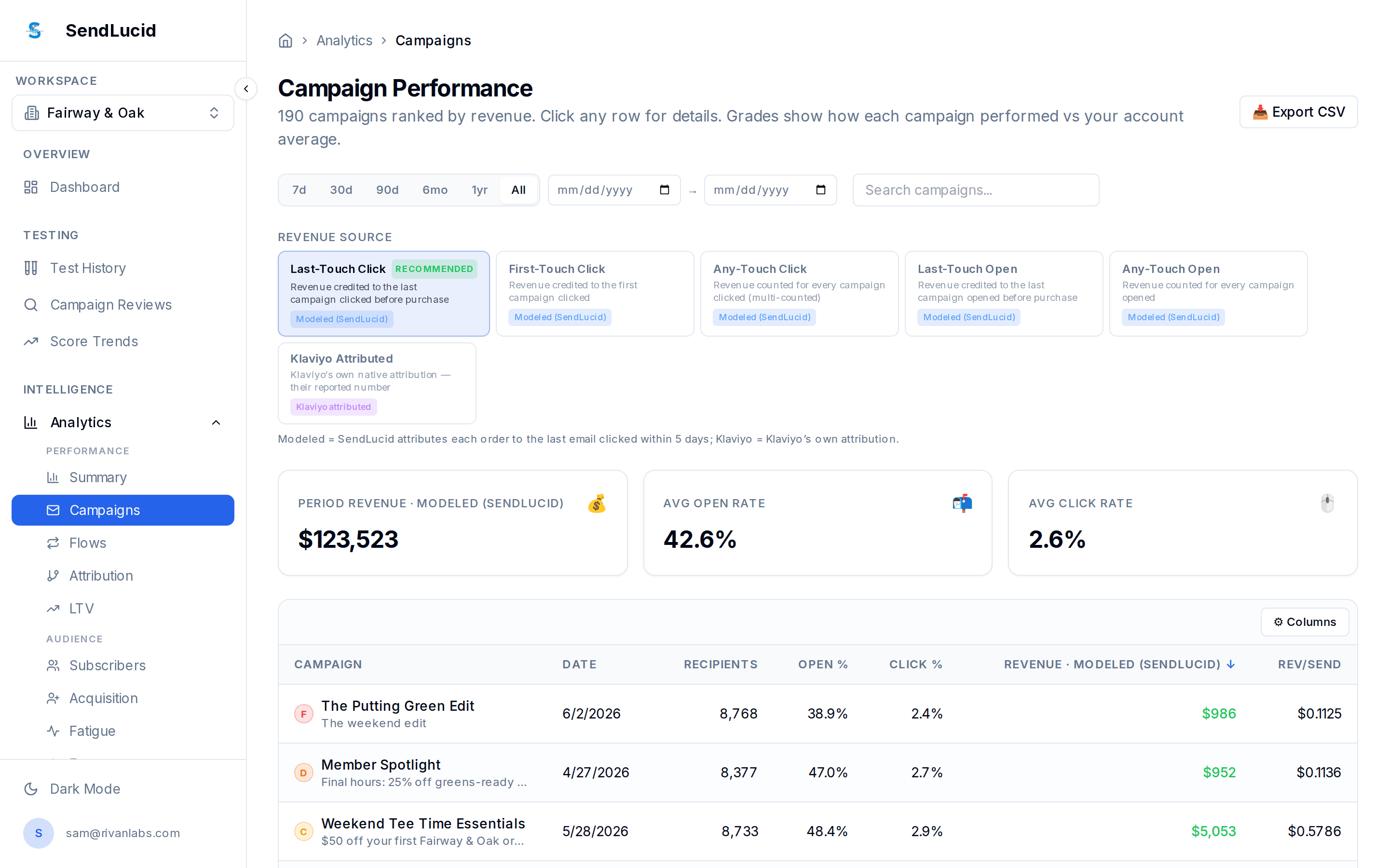Select Last-Touch Open revenue source

tap(1003, 293)
